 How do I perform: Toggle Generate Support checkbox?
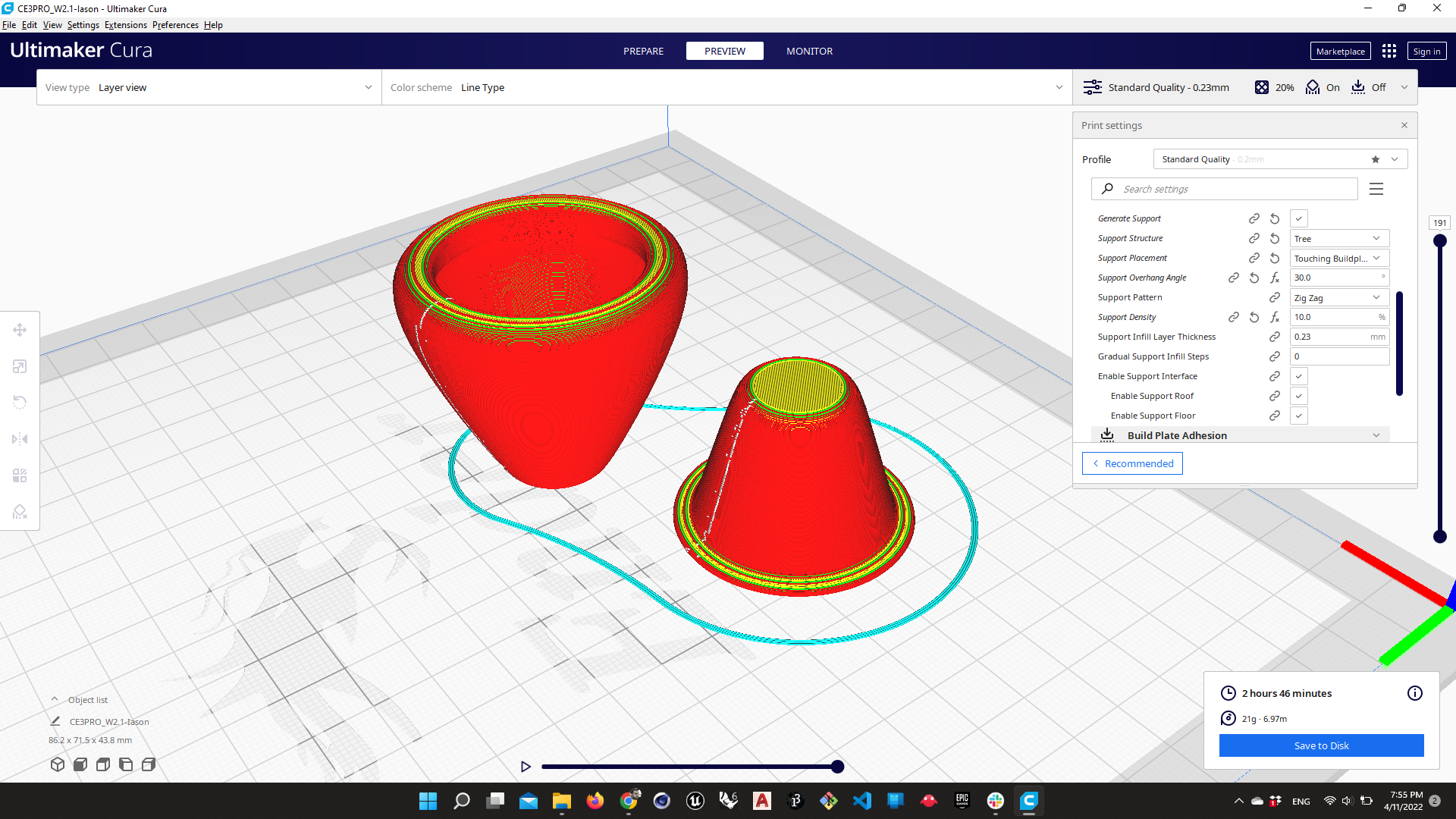coord(1299,218)
